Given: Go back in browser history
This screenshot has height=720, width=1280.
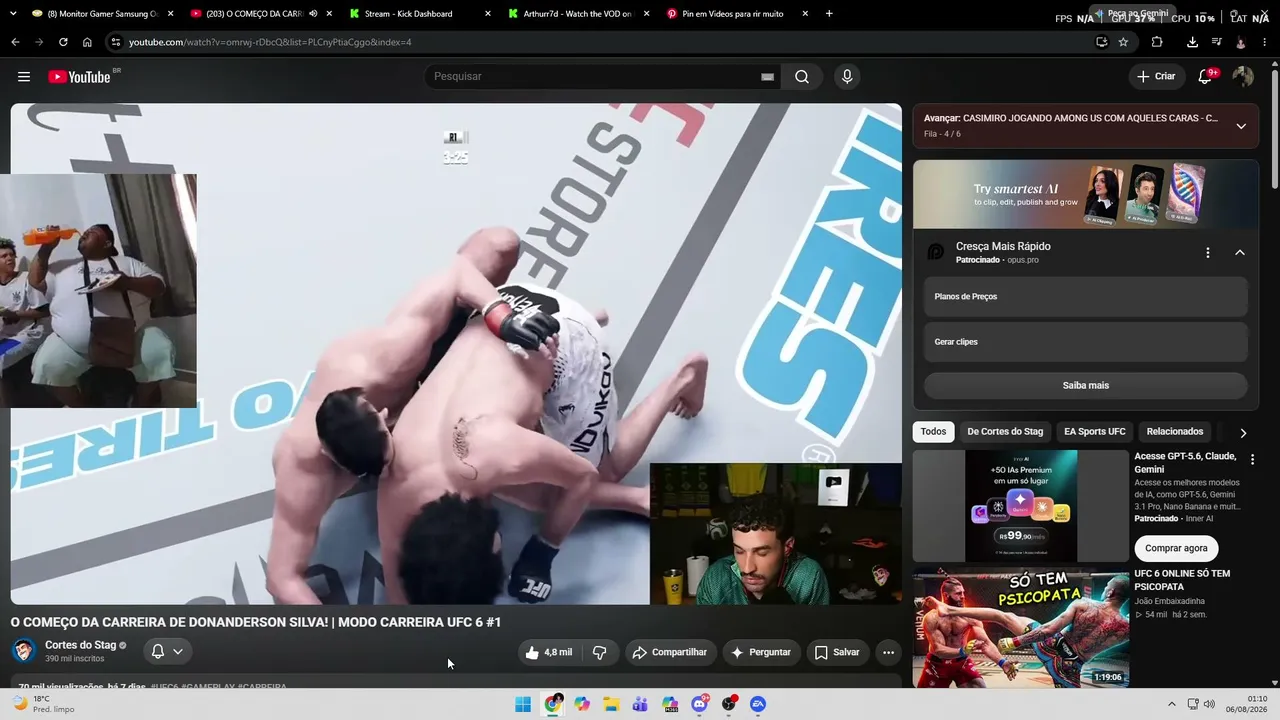Looking at the screenshot, I should click(x=15, y=42).
